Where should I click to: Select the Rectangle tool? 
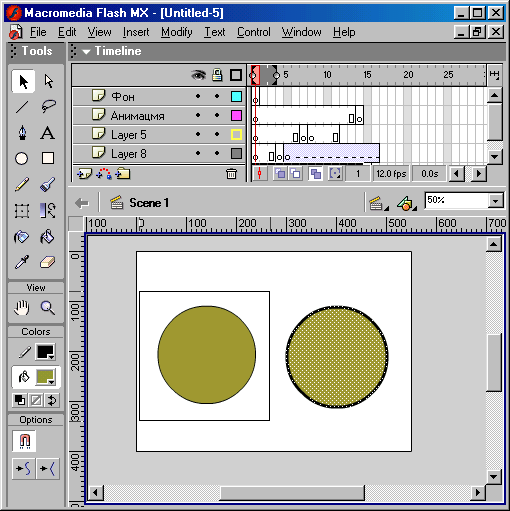(x=48, y=158)
